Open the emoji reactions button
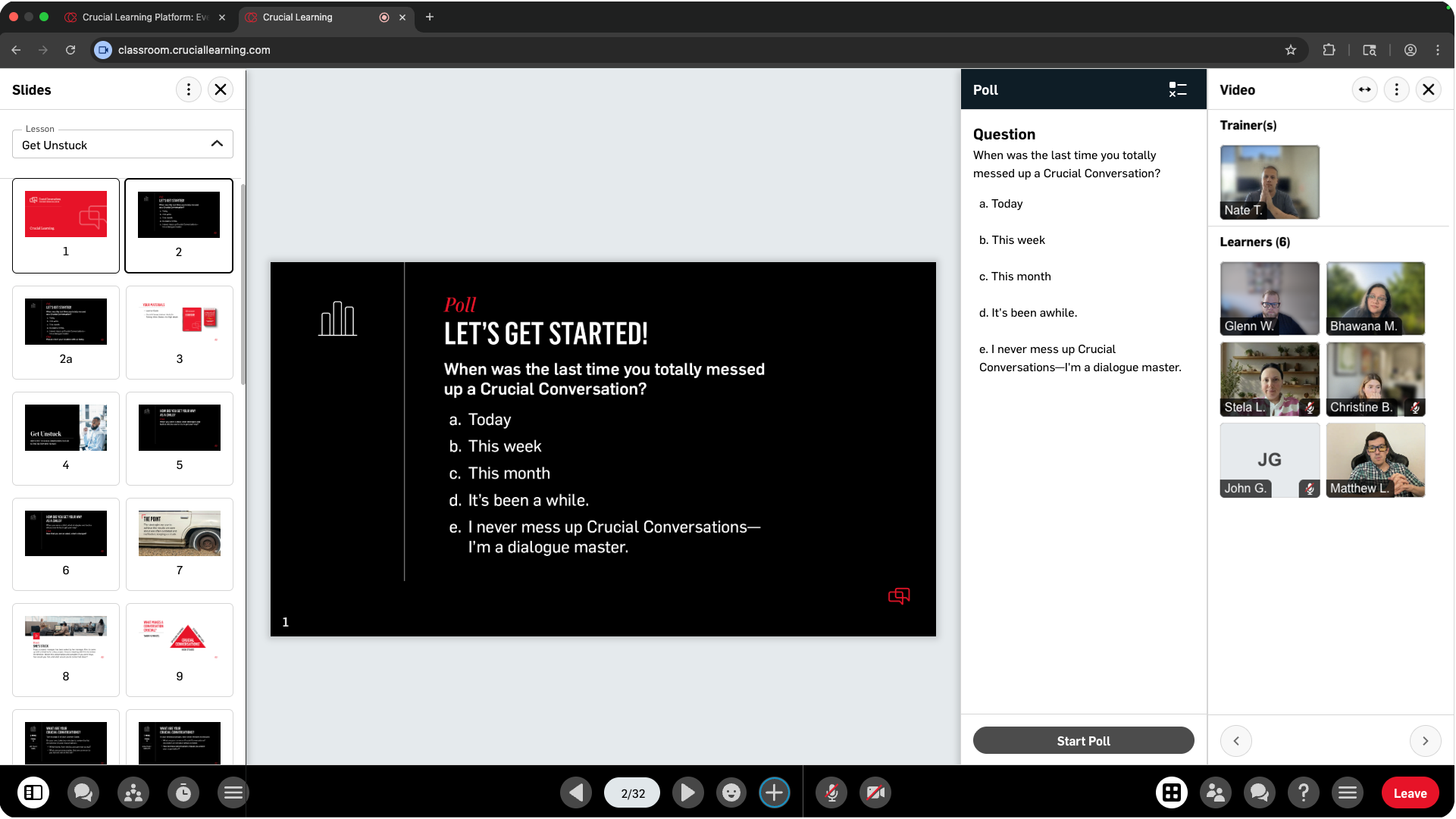 tap(731, 792)
